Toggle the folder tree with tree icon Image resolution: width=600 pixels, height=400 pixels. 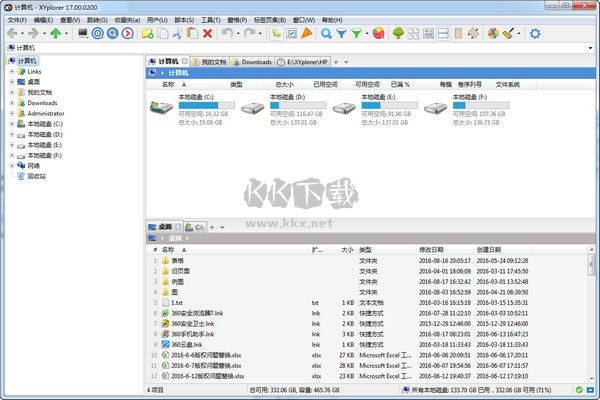[x=398, y=34]
